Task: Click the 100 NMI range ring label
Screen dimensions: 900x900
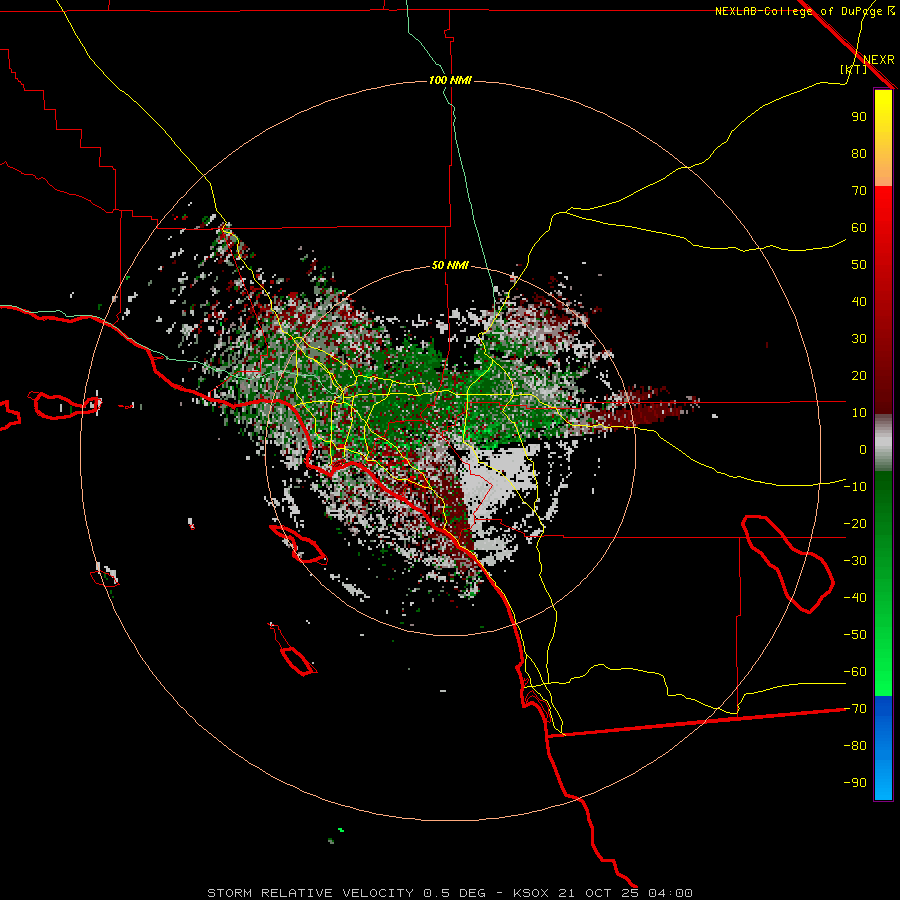Action: point(450,80)
